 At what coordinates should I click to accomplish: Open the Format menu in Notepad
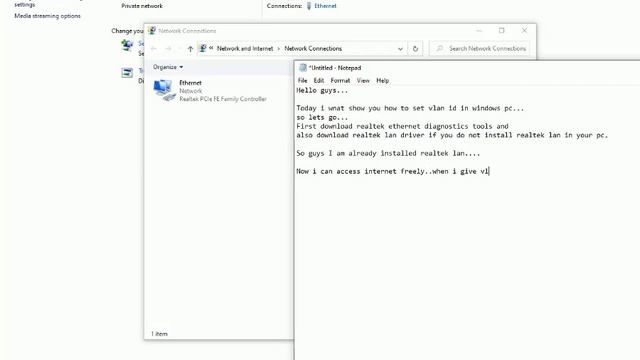pos(340,80)
